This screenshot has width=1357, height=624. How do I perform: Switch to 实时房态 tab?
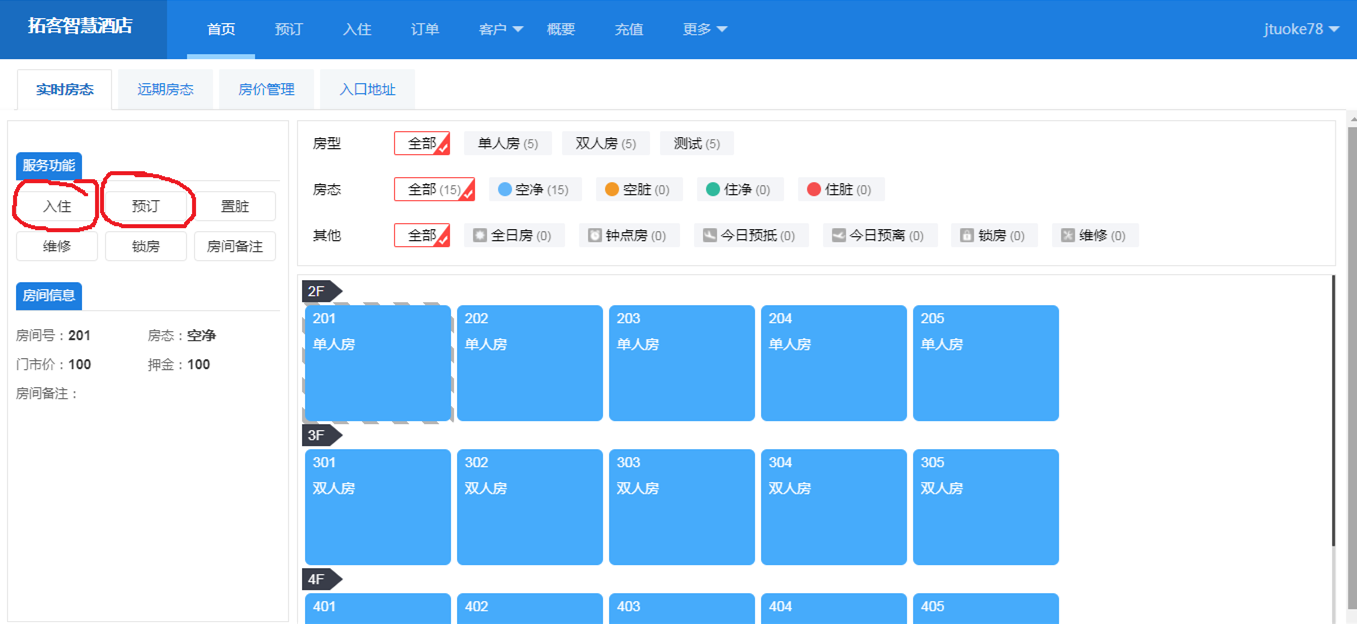[x=65, y=89]
